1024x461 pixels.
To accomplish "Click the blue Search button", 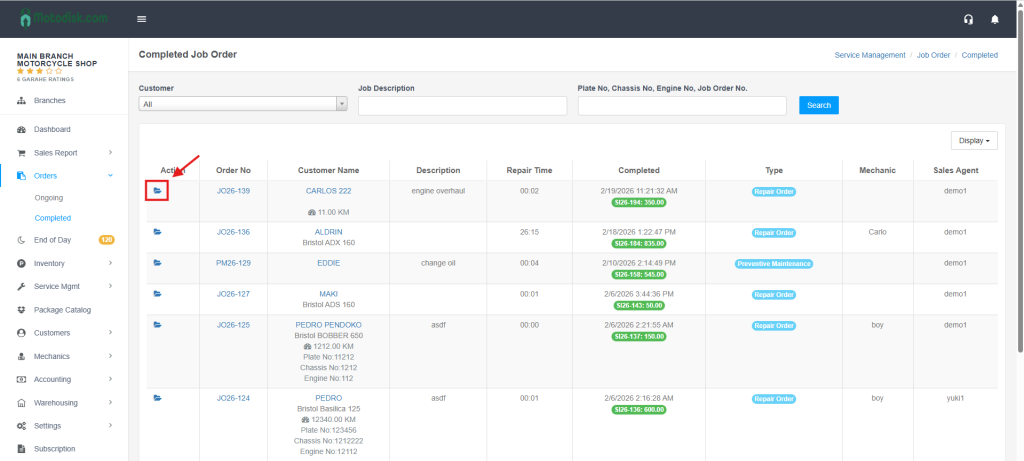I will point(818,105).
